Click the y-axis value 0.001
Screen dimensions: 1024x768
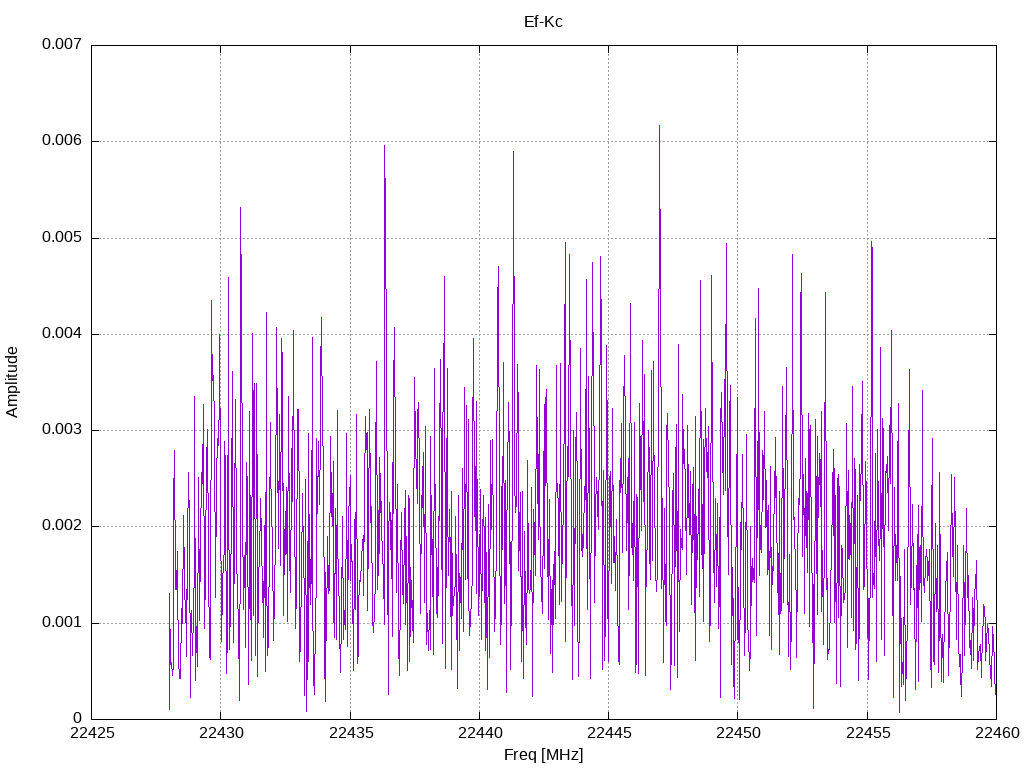coord(62,622)
